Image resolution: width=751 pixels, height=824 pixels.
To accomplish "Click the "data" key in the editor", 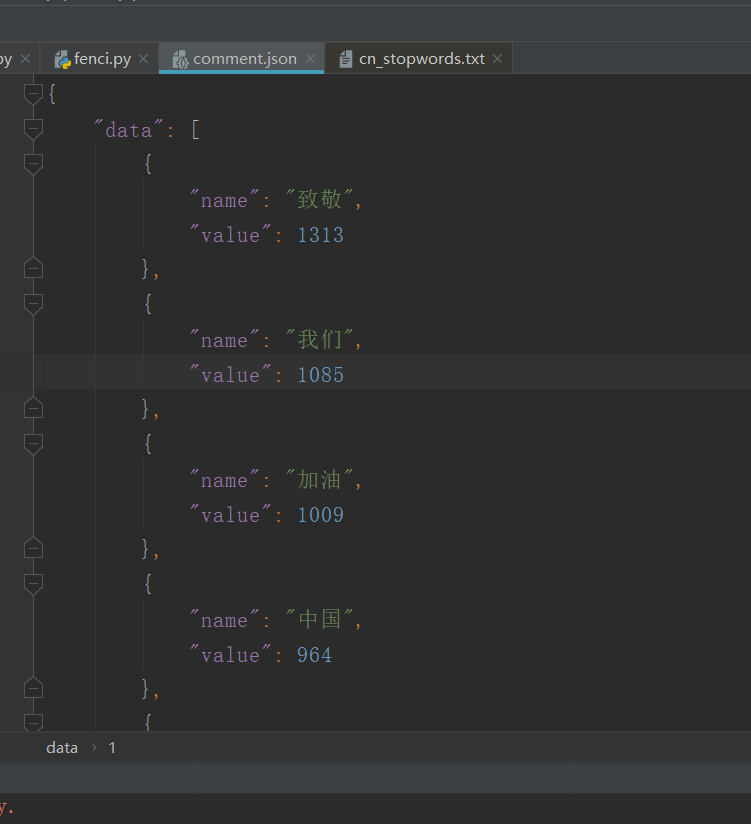I will tap(129, 129).
